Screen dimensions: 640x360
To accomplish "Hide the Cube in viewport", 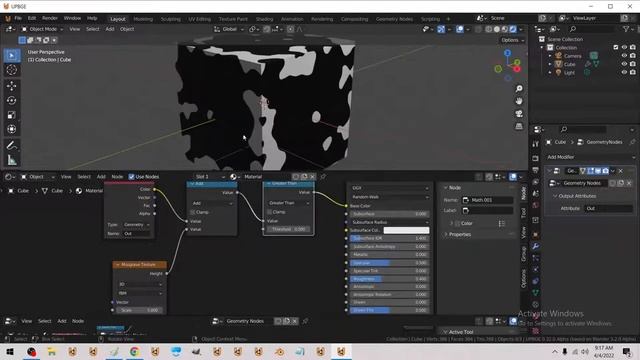I will tap(624, 64).
